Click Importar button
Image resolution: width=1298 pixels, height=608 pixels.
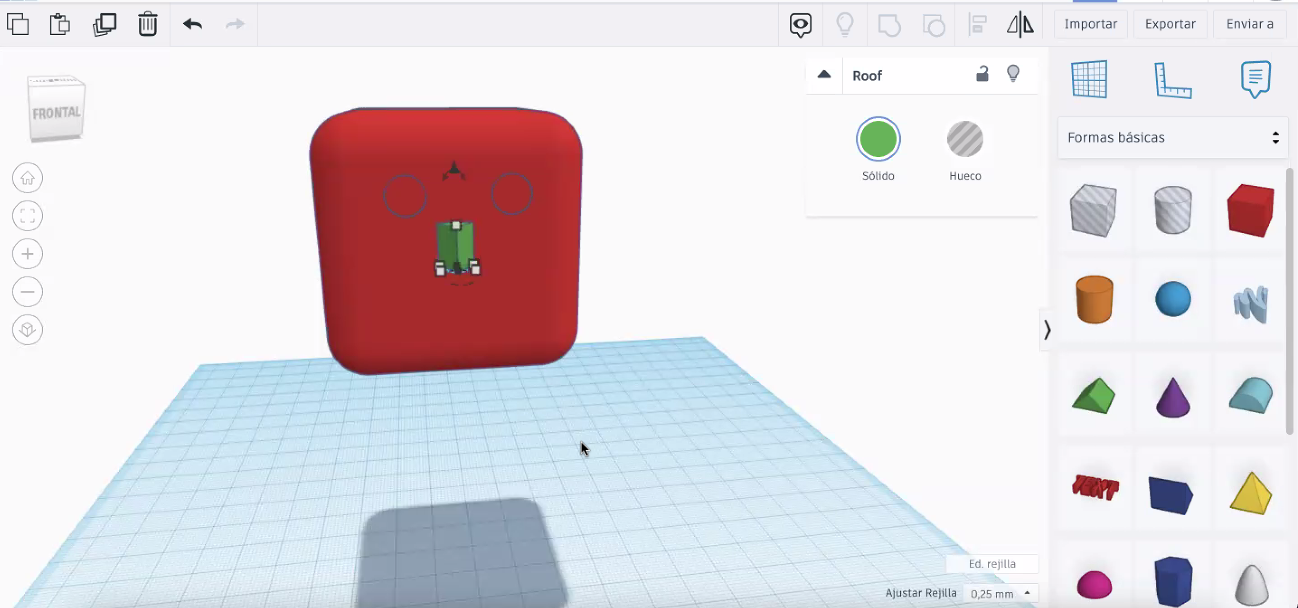[1090, 24]
